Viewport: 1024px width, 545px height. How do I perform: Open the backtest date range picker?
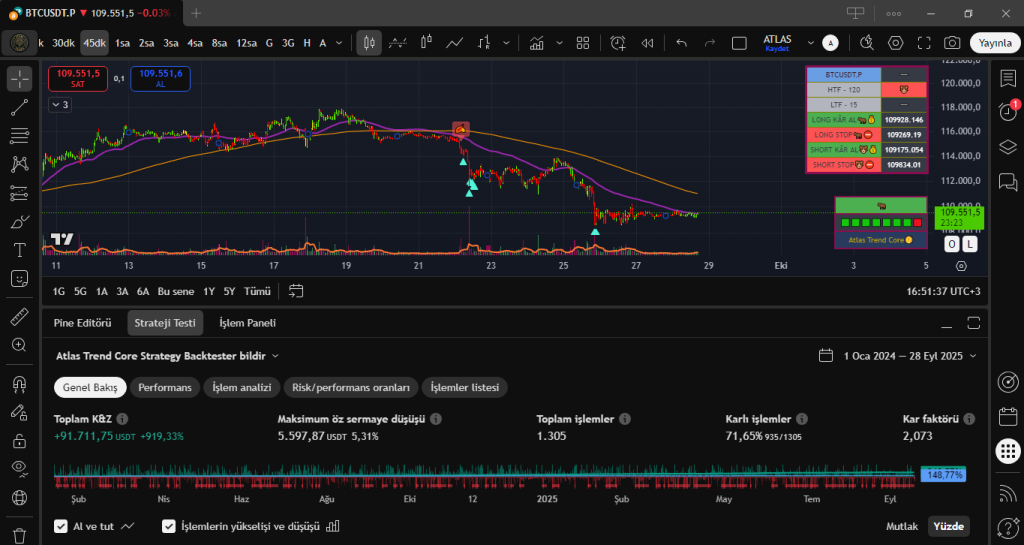coord(897,355)
